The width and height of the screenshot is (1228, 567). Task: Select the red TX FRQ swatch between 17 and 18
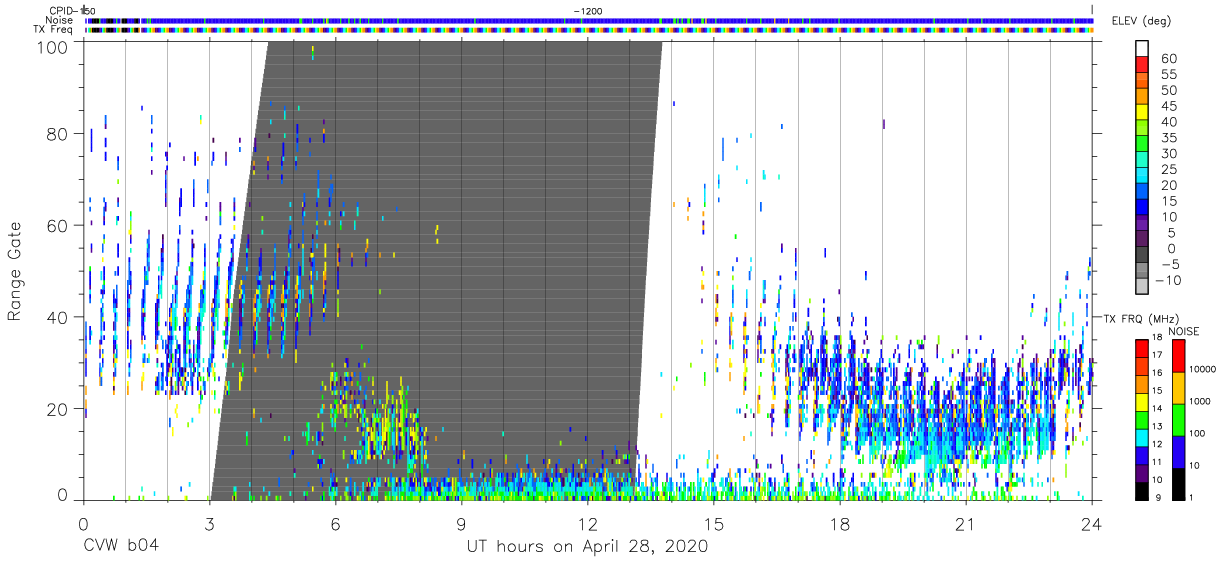point(1142,348)
